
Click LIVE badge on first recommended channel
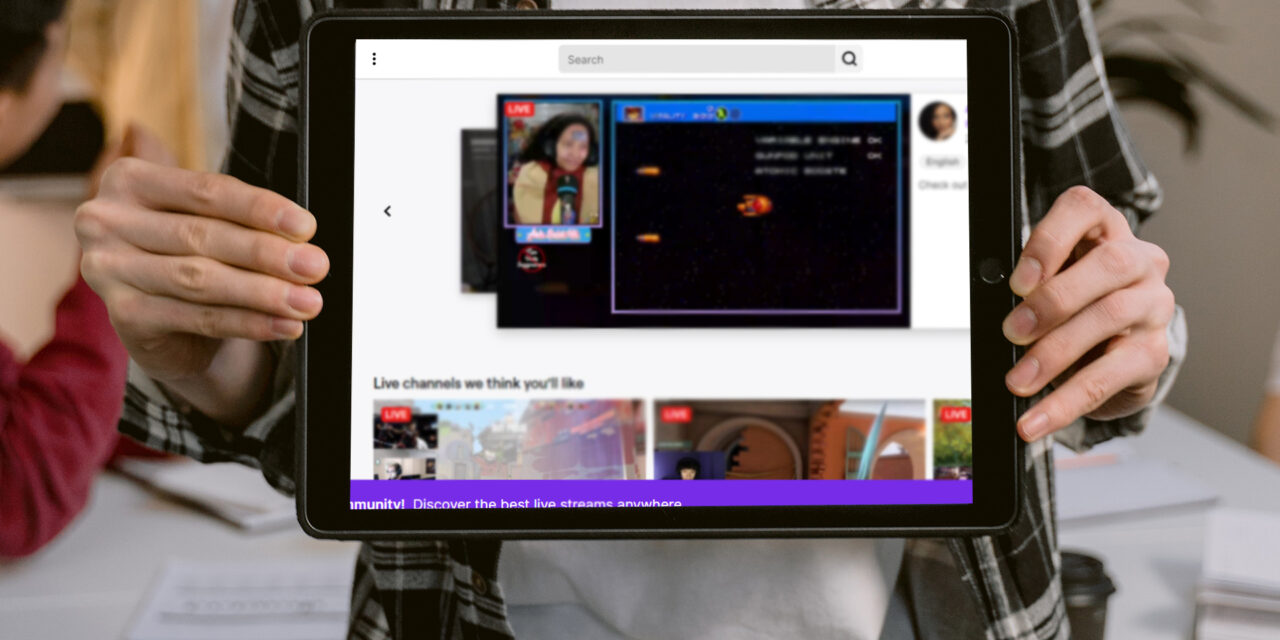click(395, 414)
